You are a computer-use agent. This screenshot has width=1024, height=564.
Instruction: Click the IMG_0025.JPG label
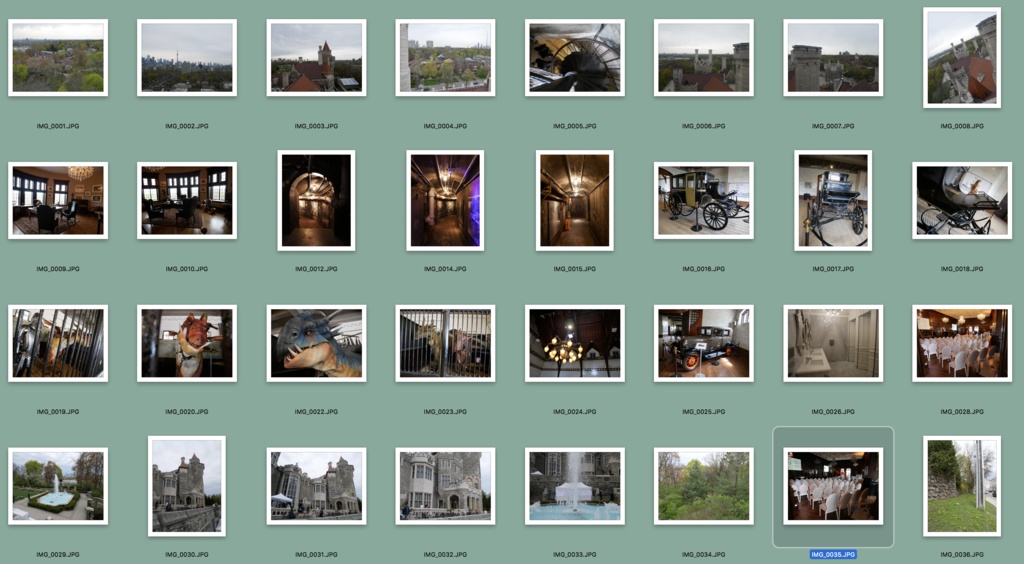(x=703, y=412)
